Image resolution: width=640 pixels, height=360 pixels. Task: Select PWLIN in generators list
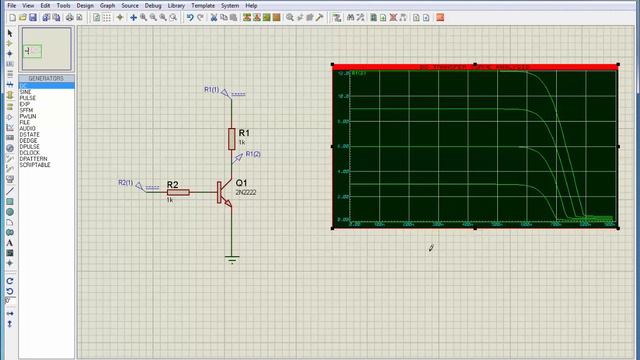click(28, 116)
